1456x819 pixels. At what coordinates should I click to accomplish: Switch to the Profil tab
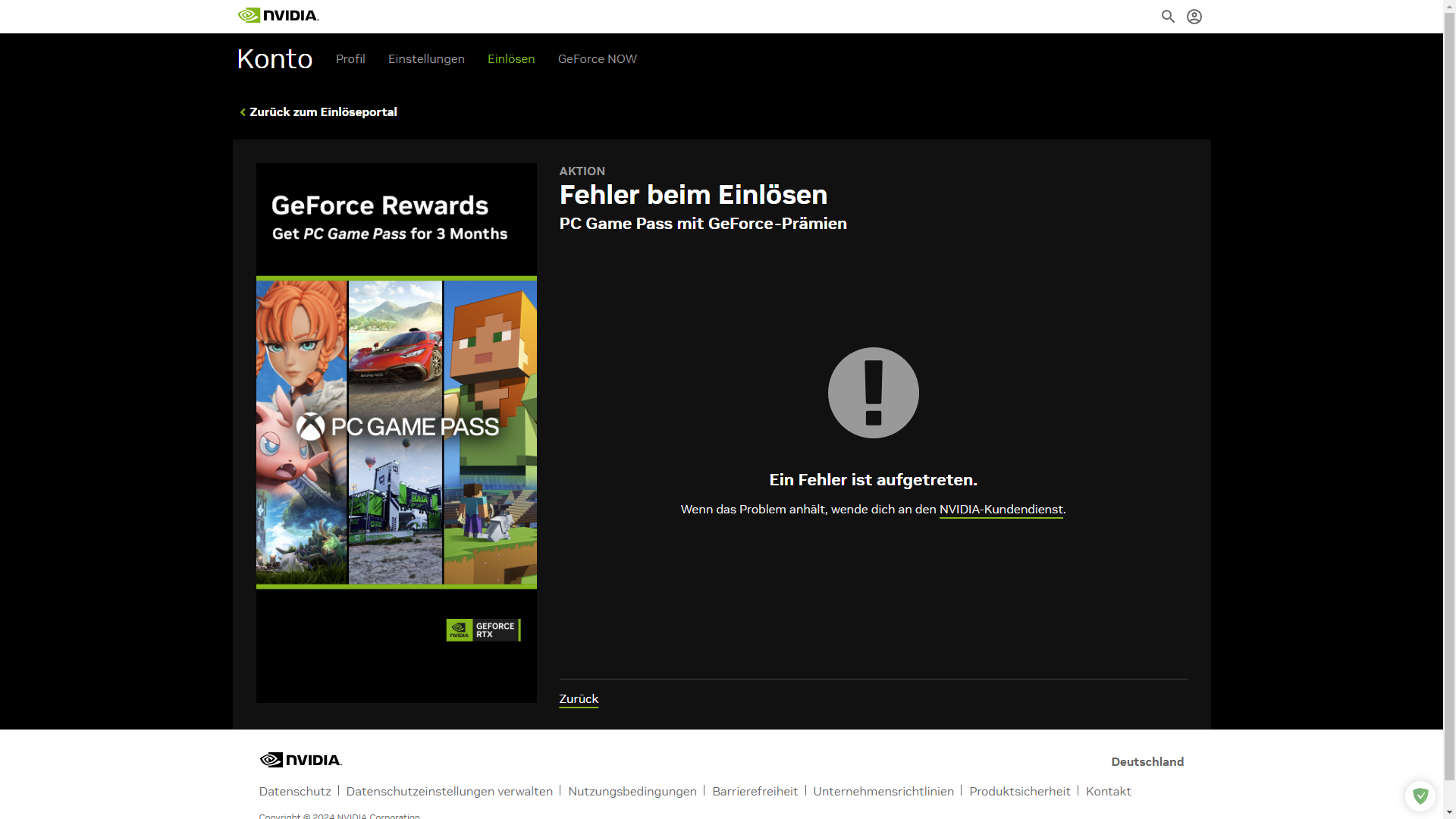tap(350, 58)
